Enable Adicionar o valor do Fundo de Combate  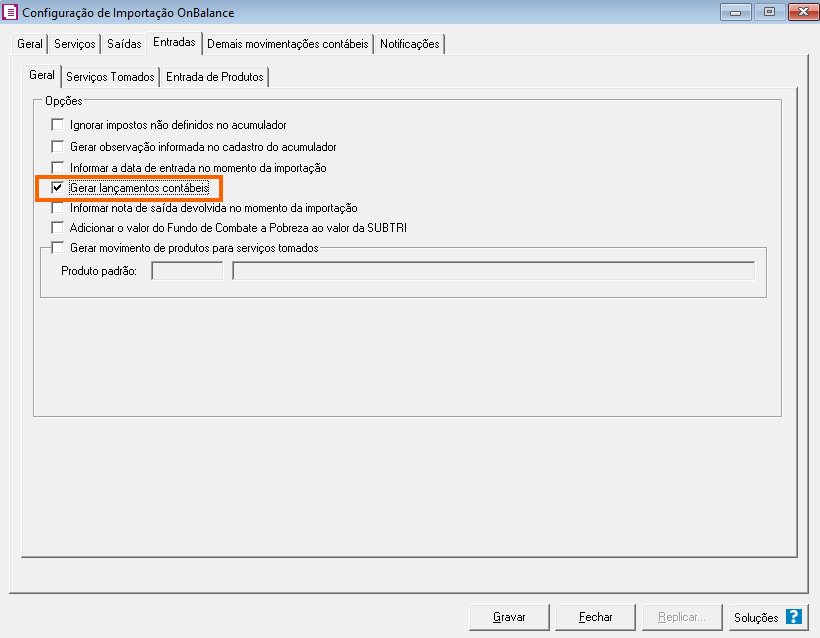pos(58,228)
